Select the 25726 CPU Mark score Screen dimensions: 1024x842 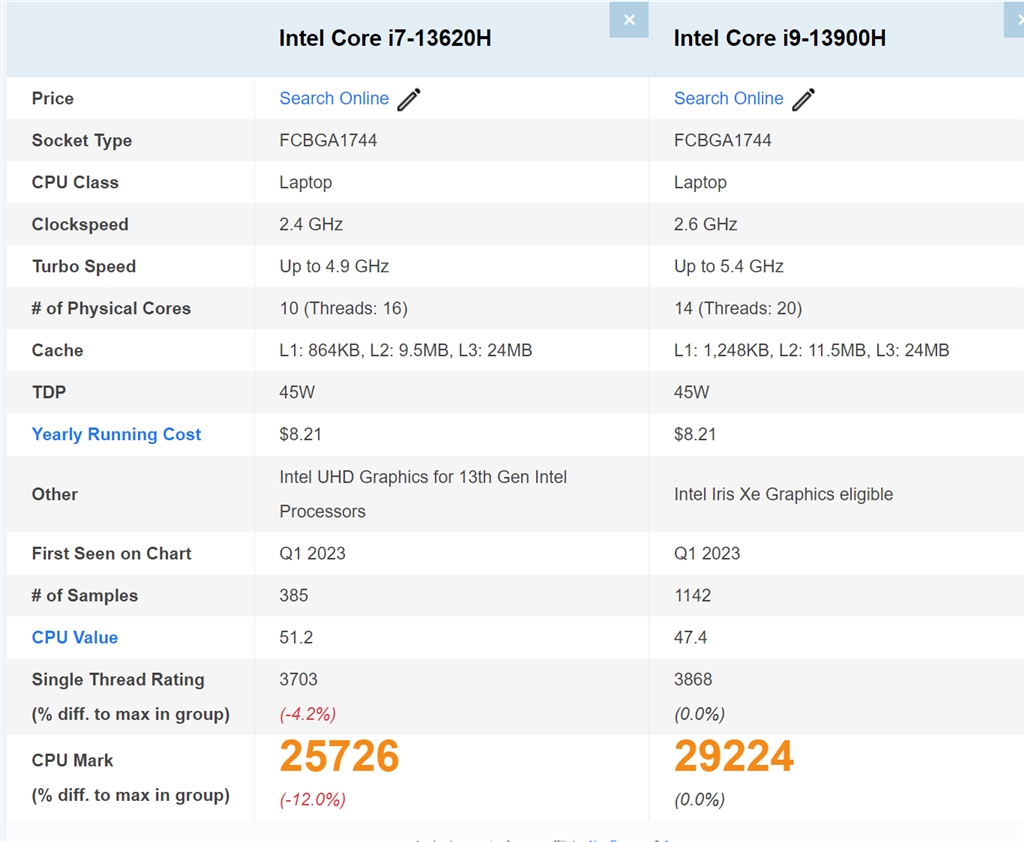[x=339, y=756]
